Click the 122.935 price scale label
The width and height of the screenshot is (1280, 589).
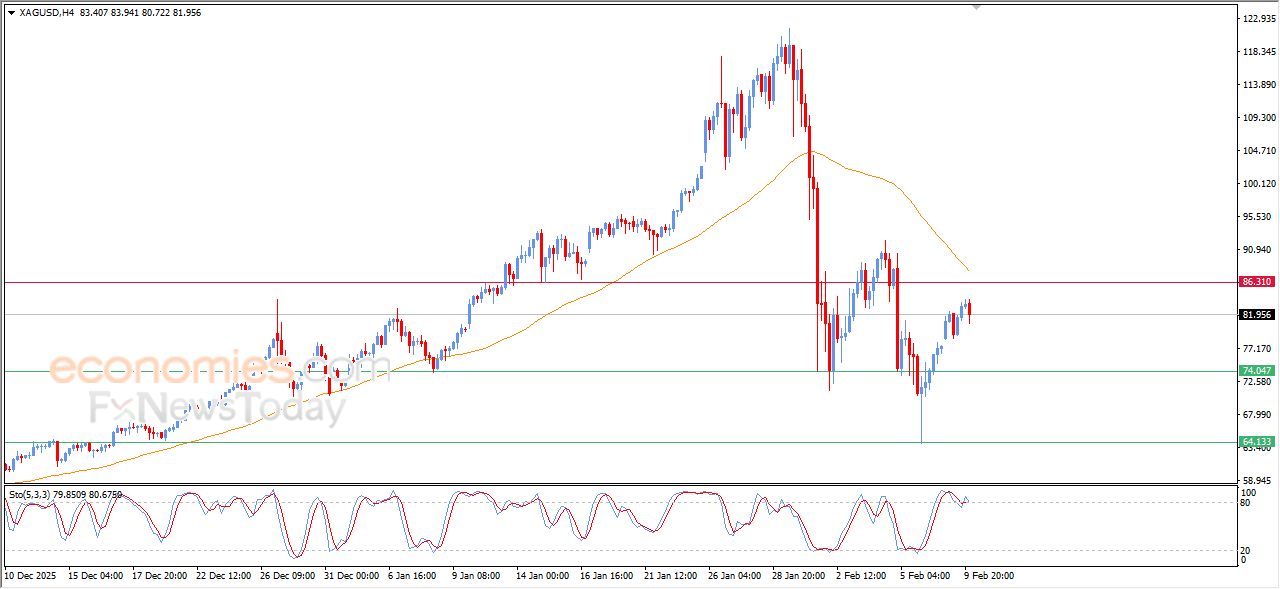(1257, 19)
